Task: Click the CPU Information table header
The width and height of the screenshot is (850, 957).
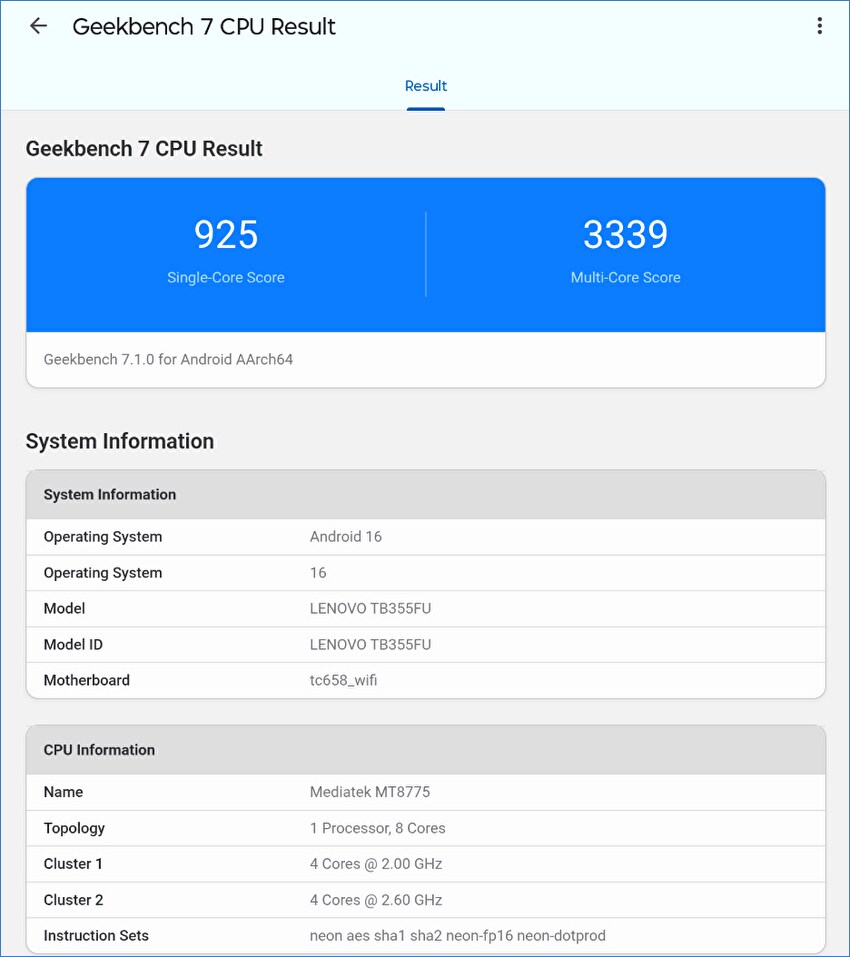Action: pyautogui.click(x=426, y=750)
